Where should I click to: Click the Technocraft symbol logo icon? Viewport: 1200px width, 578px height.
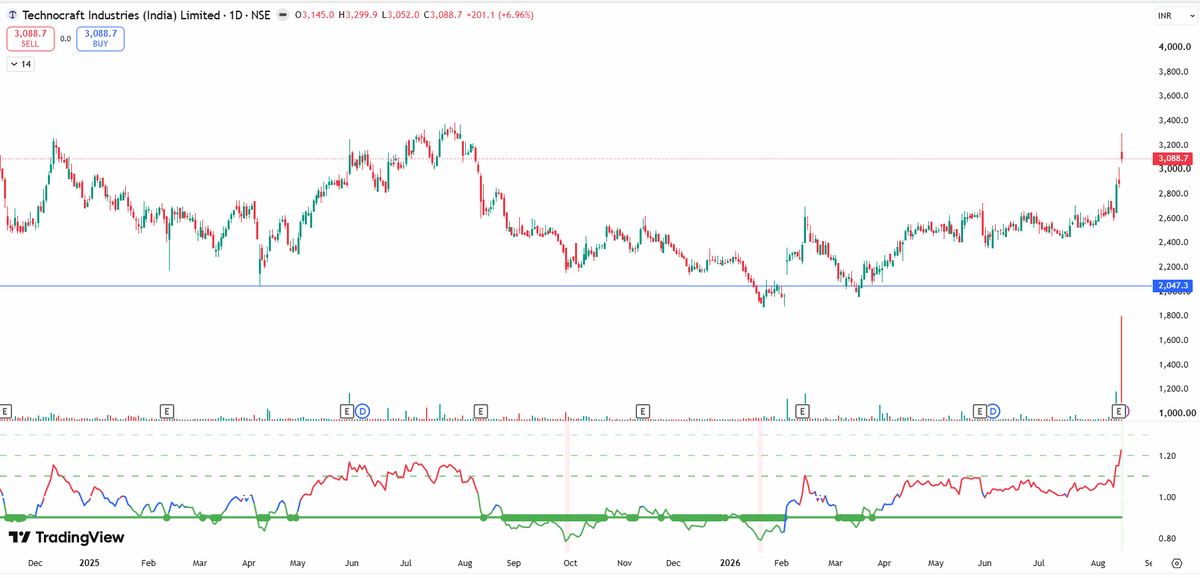coord(12,15)
